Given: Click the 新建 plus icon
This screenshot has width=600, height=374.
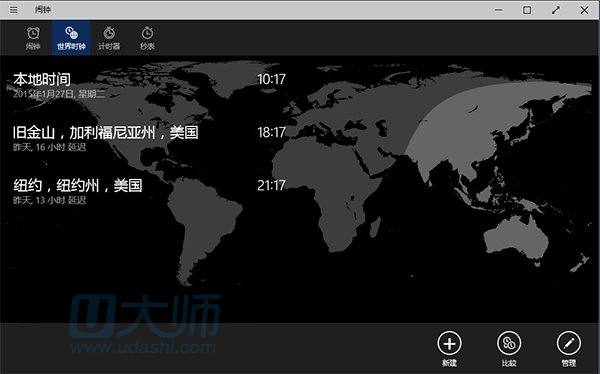Looking at the screenshot, I should 449,343.
